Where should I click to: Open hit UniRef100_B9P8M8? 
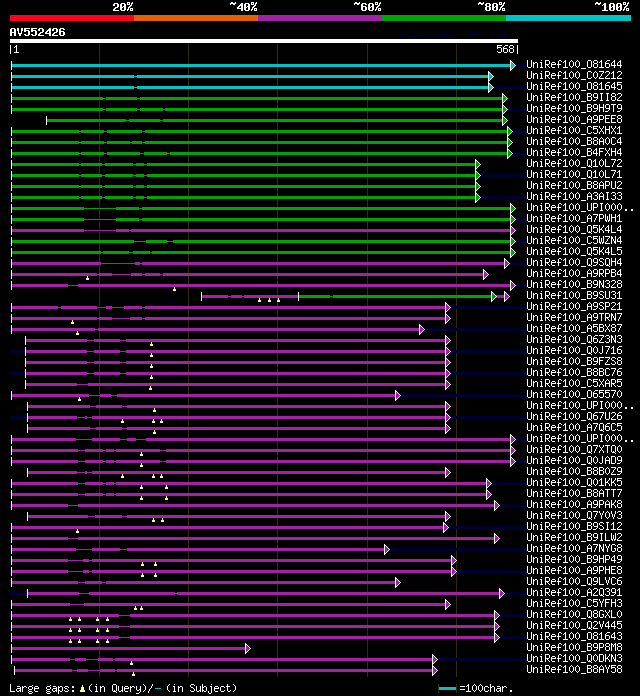click(x=574, y=647)
